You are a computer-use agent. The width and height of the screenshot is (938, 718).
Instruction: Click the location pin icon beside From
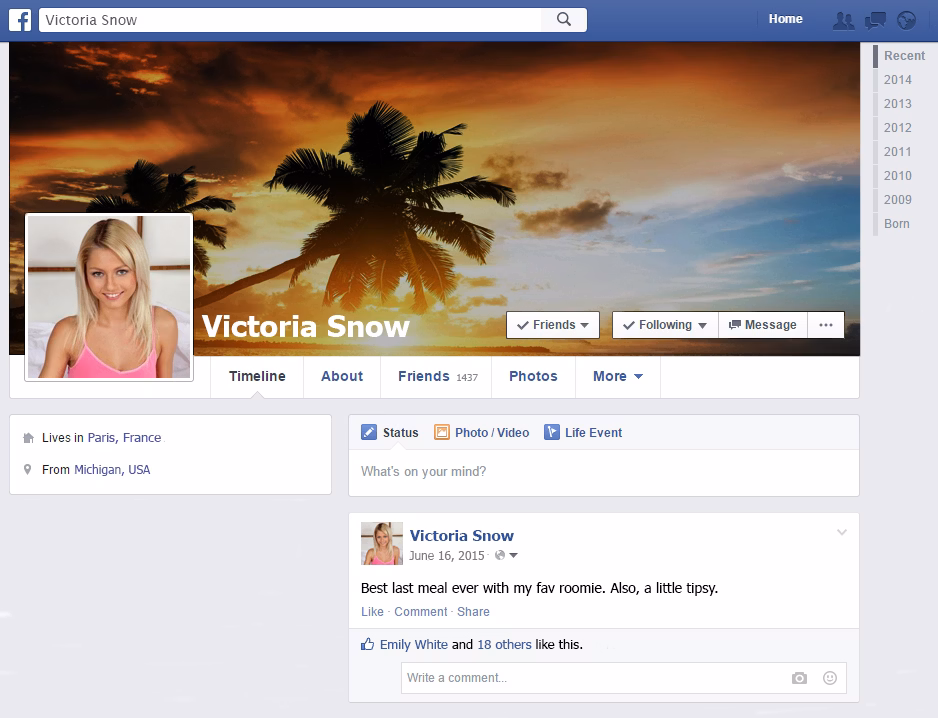click(28, 469)
